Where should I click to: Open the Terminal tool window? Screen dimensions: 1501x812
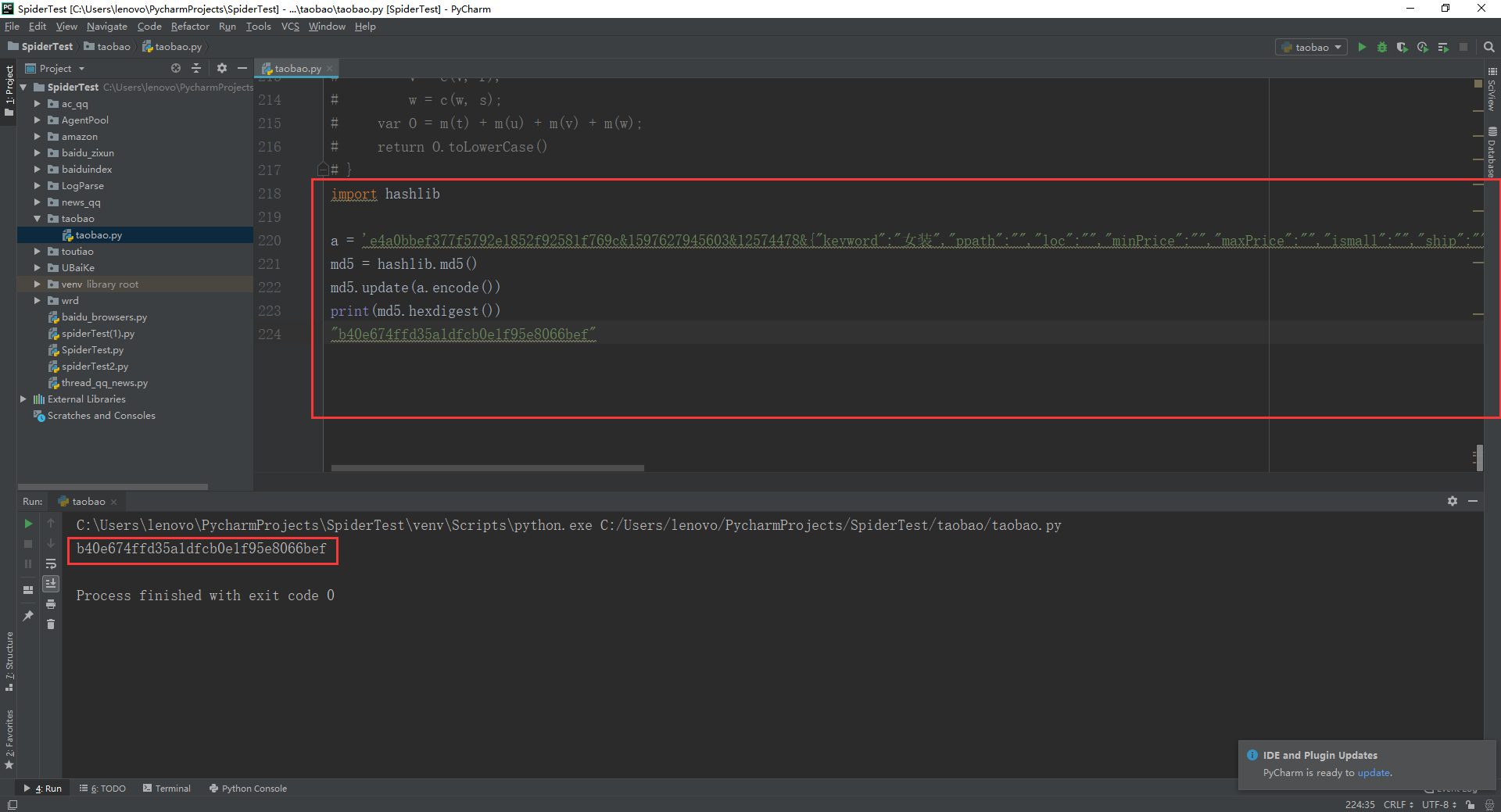pos(167,789)
